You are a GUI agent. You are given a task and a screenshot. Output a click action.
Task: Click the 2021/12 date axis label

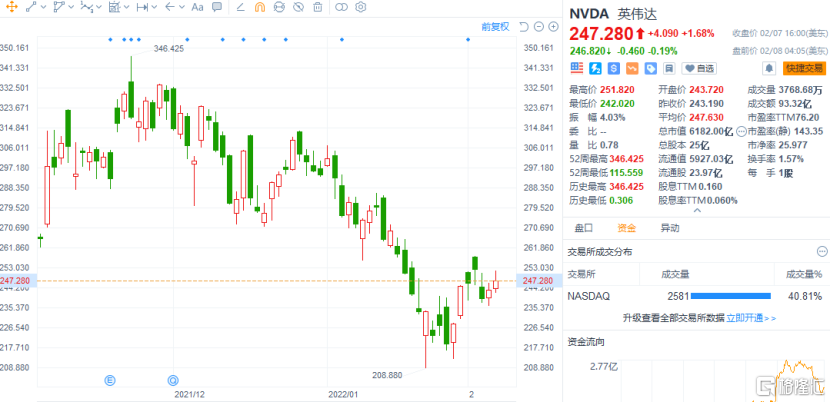coord(190,395)
